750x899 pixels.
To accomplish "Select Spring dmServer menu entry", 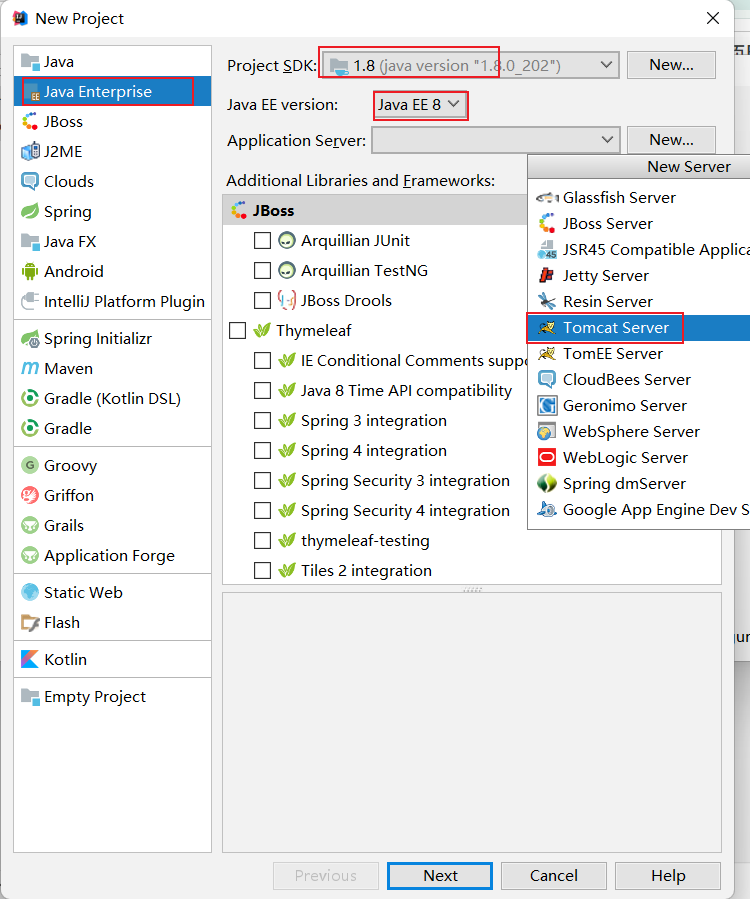I will point(638,484).
